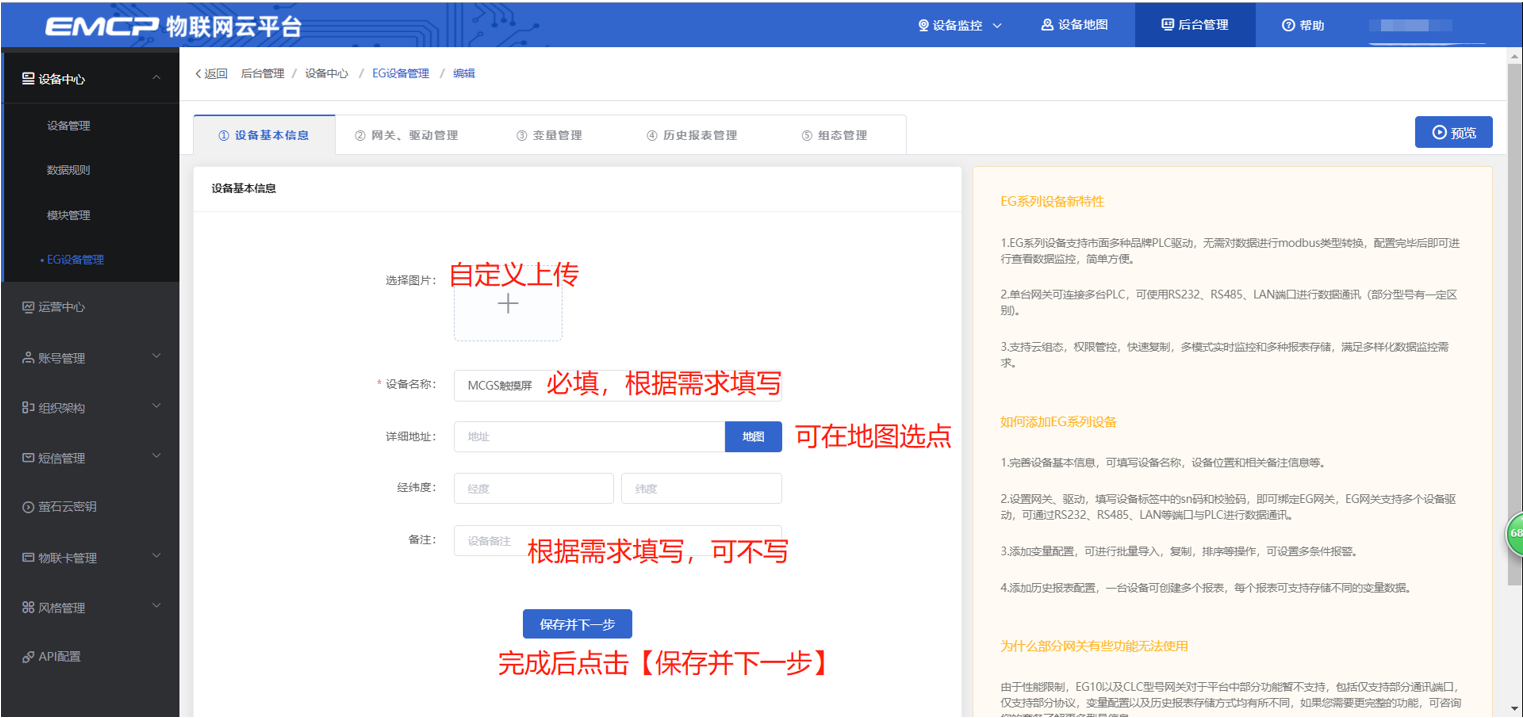Image resolution: width=1523 pixels, height=718 pixels.
Task: Click the 地图 button
Action: [753, 437]
